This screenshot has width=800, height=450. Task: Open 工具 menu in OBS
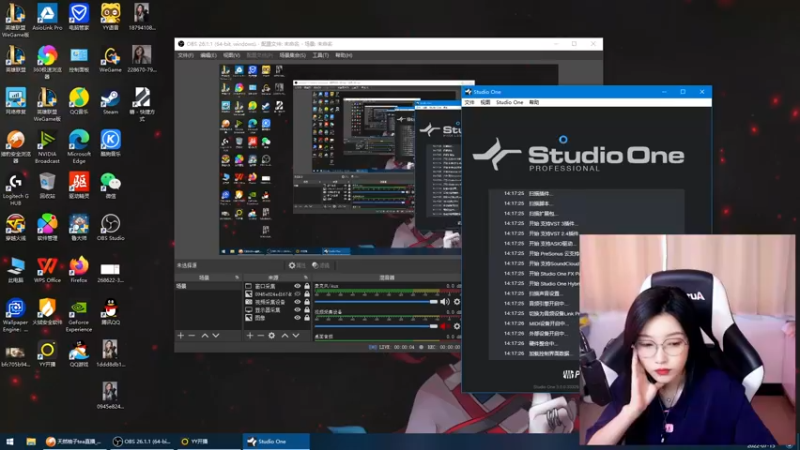click(x=320, y=55)
